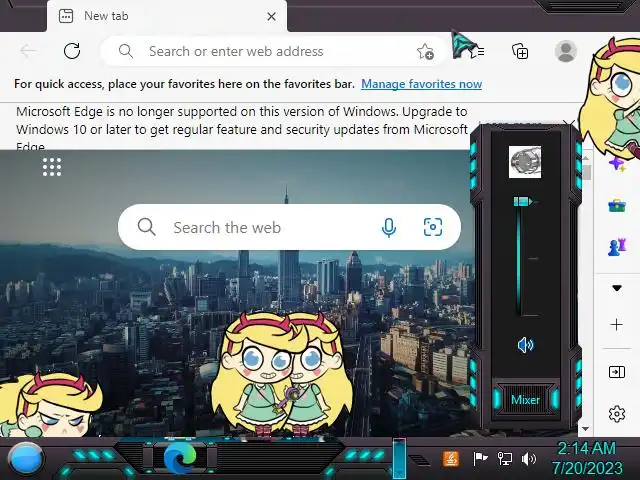Image resolution: width=640 pixels, height=480 pixels.
Task: Click the page scrollbar down arrow
Action: (x=586, y=429)
